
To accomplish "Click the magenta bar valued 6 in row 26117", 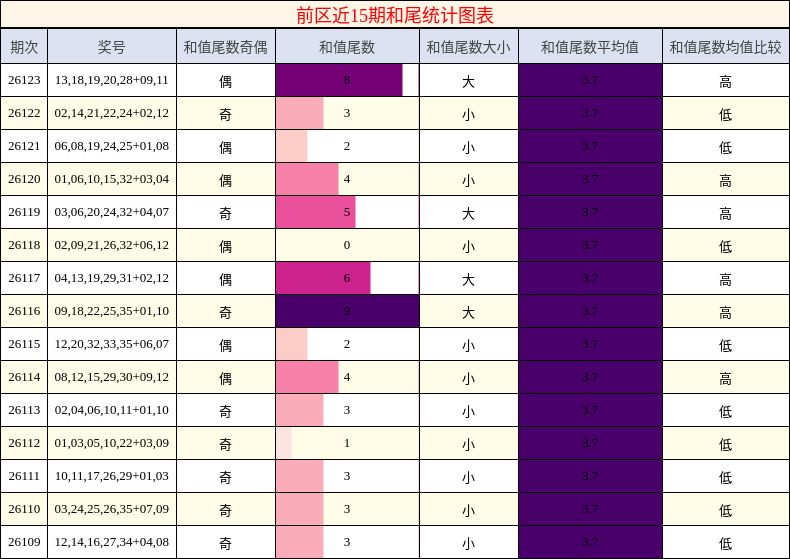I will click(323, 278).
